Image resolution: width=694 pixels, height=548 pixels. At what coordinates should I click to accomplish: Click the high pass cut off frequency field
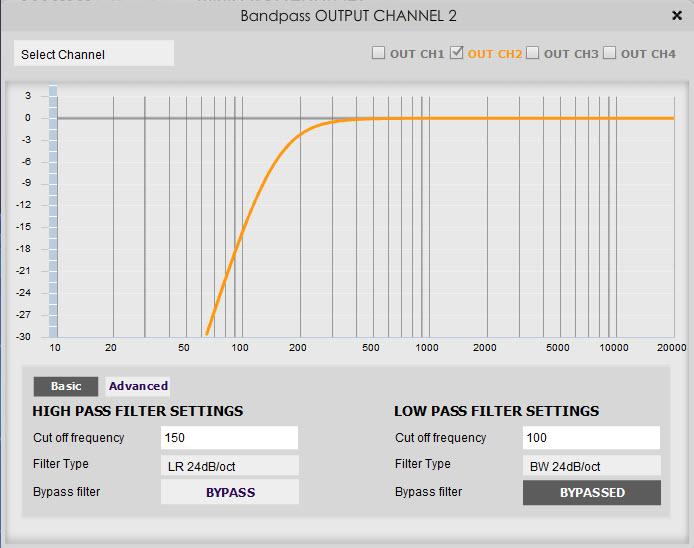pos(229,438)
